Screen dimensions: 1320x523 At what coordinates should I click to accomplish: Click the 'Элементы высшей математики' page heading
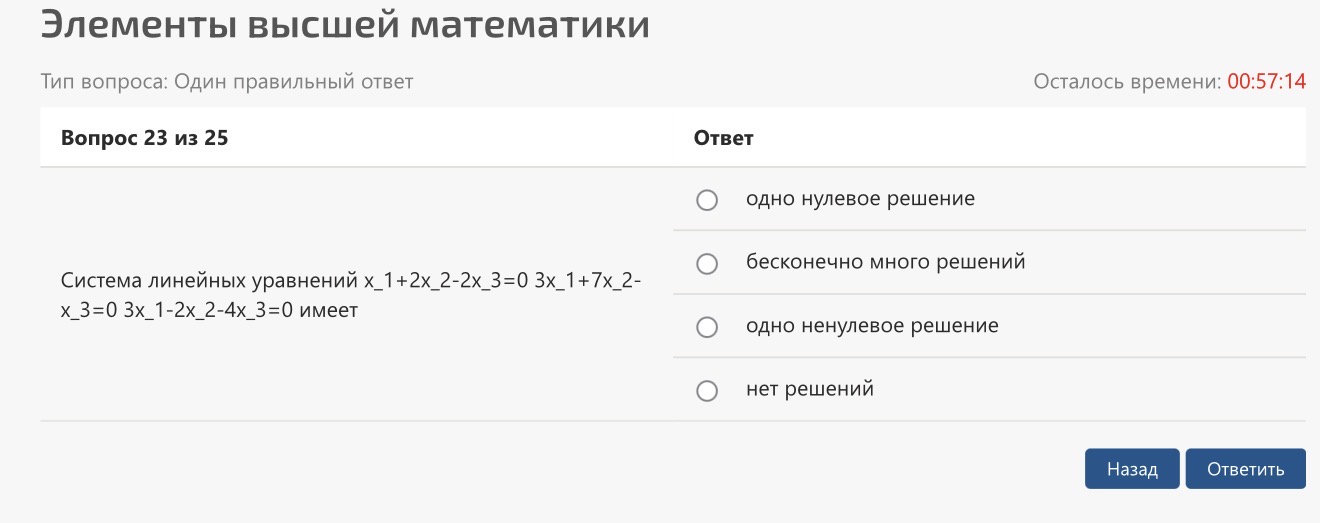pos(345,25)
